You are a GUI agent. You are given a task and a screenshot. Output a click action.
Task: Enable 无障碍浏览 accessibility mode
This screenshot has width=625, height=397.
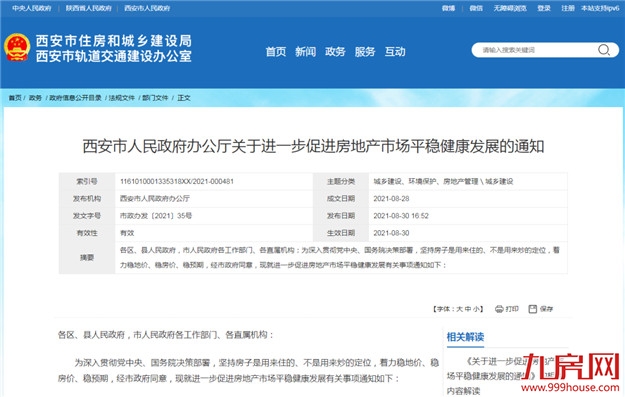click(510, 8)
